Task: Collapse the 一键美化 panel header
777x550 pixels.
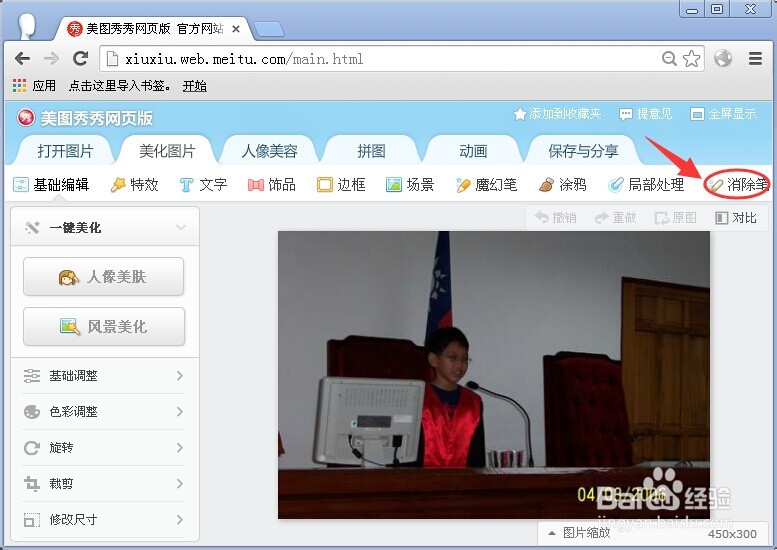Action: pos(105,227)
